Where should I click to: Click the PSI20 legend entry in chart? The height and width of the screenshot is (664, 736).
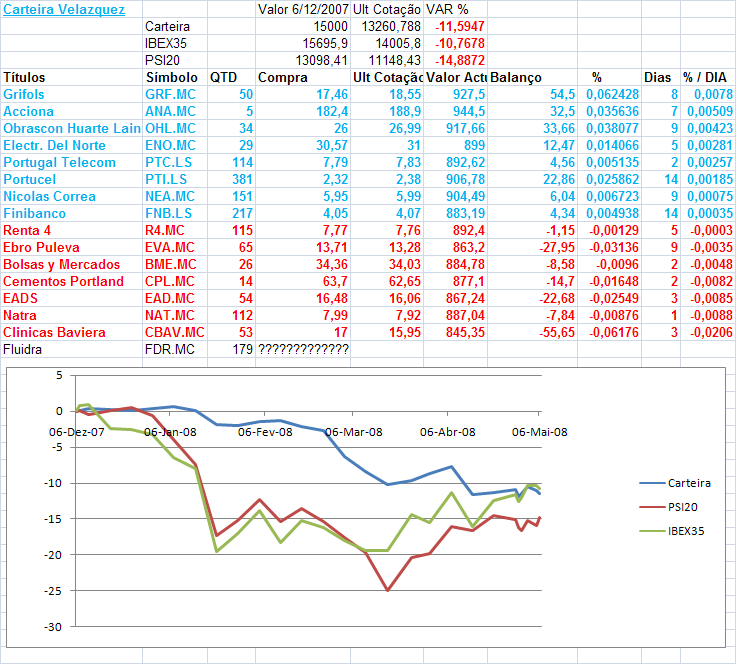[x=668, y=507]
